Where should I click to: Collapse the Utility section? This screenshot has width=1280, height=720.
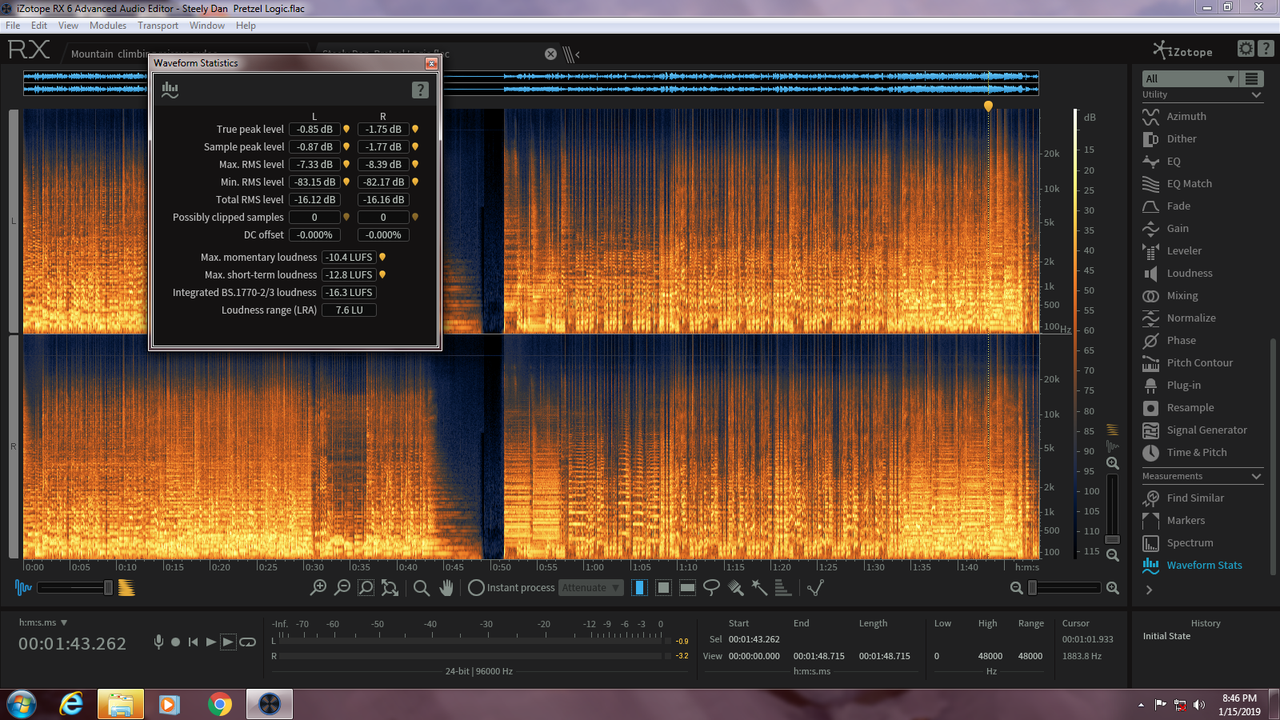(1256, 95)
